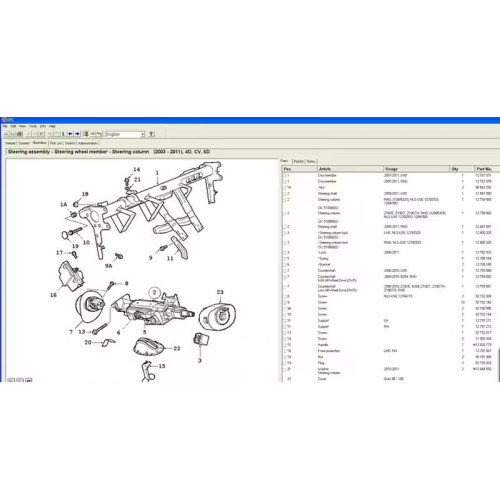Click callout number 2 on steering column
Screen dimensions: 500x500
pyautogui.click(x=154, y=293)
